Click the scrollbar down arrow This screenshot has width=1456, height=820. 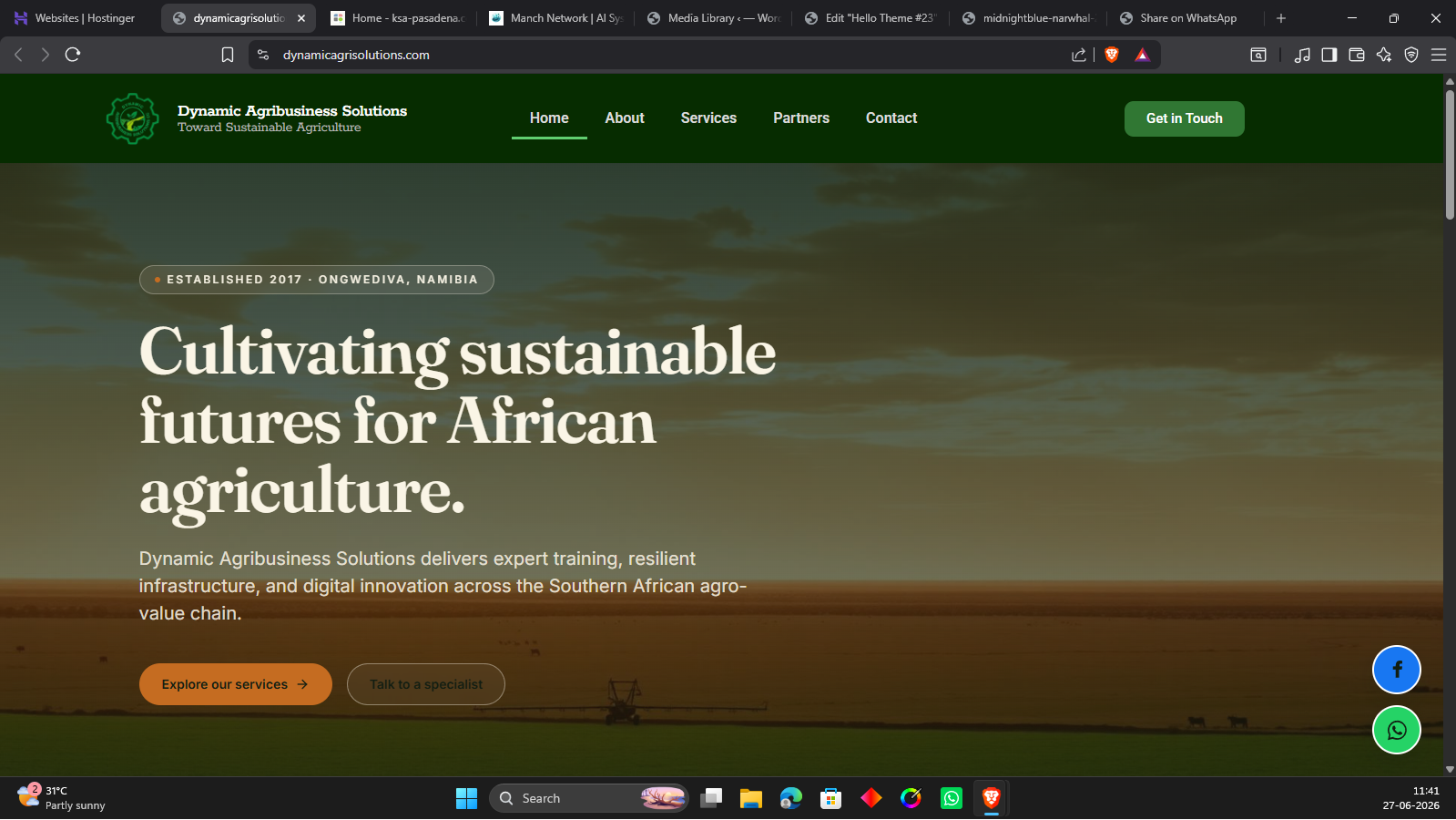point(1450,770)
